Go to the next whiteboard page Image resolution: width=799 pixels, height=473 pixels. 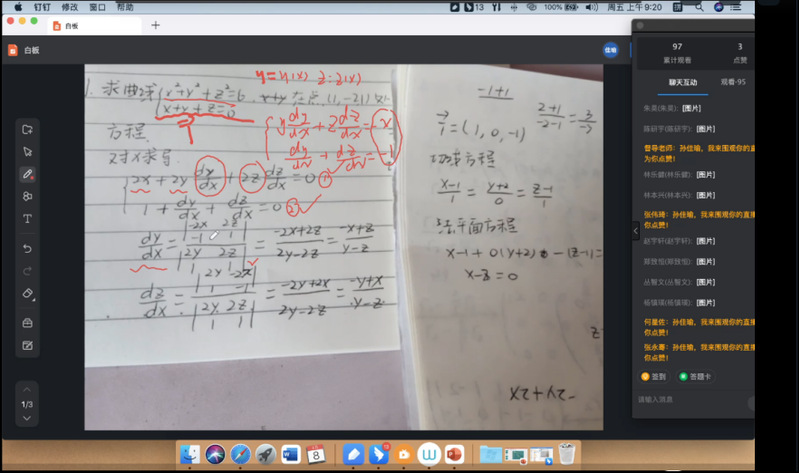pos(27,418)
